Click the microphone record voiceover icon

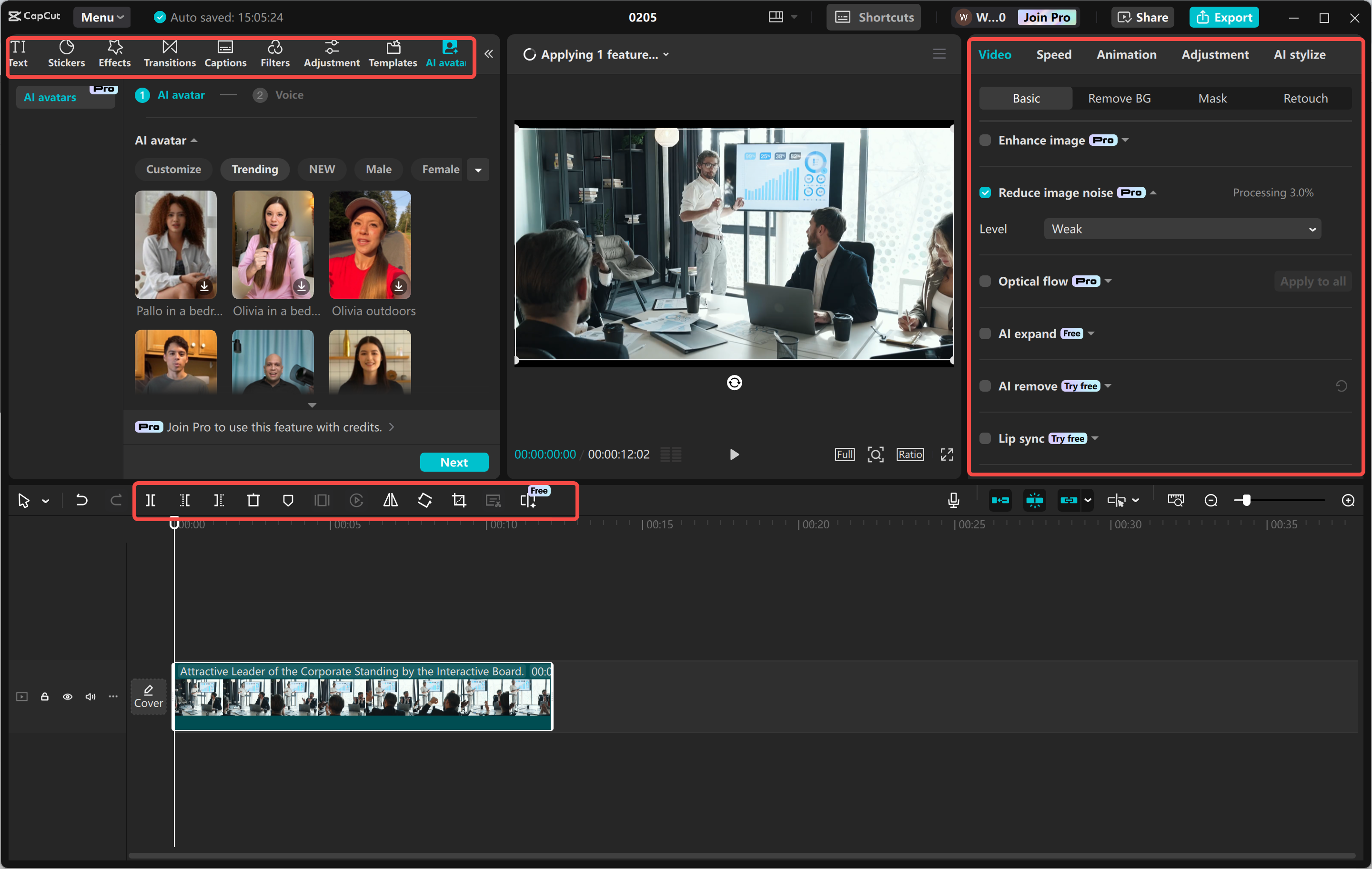coord(953,500)
